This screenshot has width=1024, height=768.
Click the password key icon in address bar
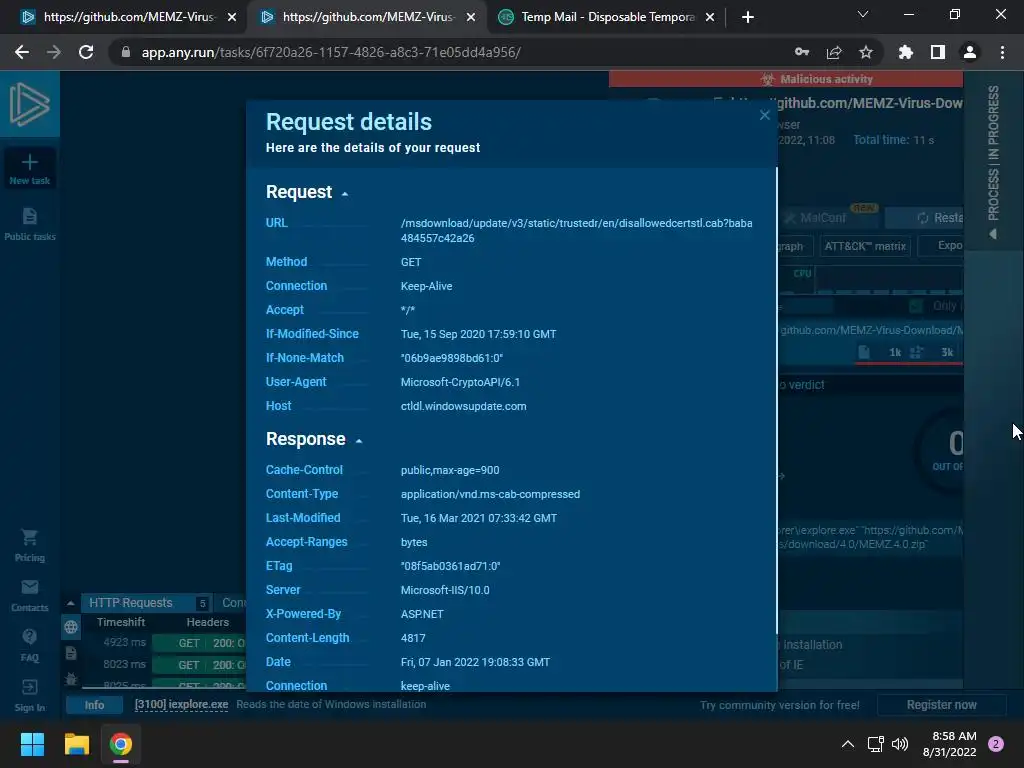pos(802,52)
